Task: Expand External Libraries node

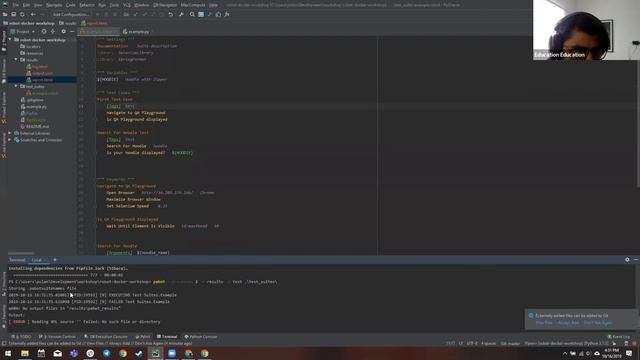Action: (x=10, y=133)
